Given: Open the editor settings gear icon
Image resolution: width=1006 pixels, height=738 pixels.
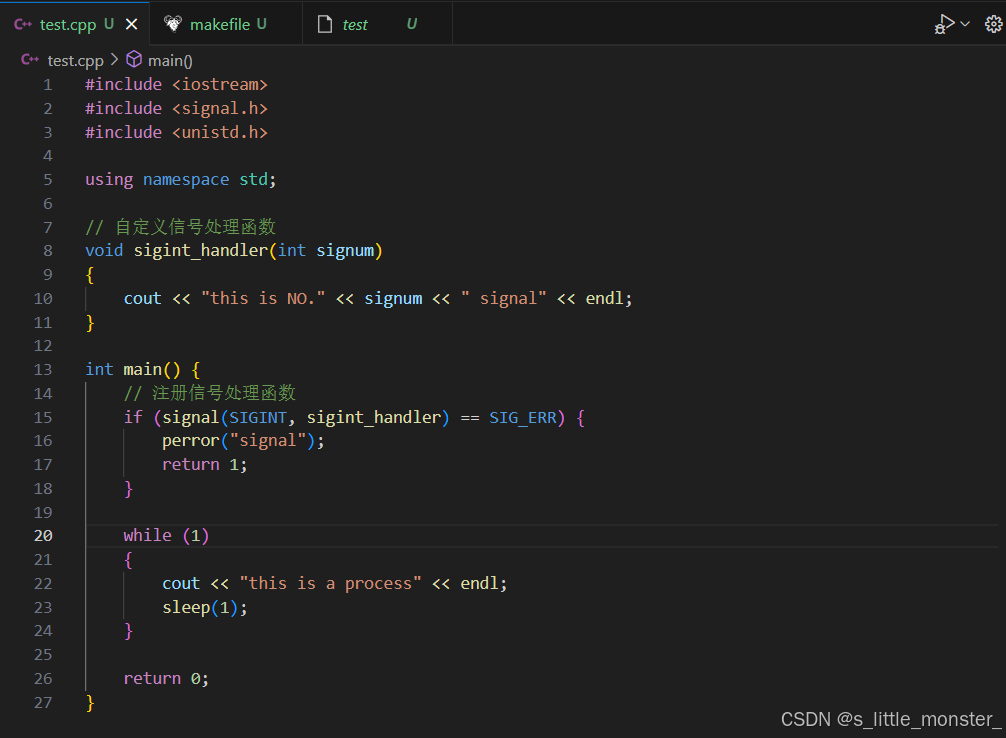Looking at the screenshot, I should [x=993, y=24].
